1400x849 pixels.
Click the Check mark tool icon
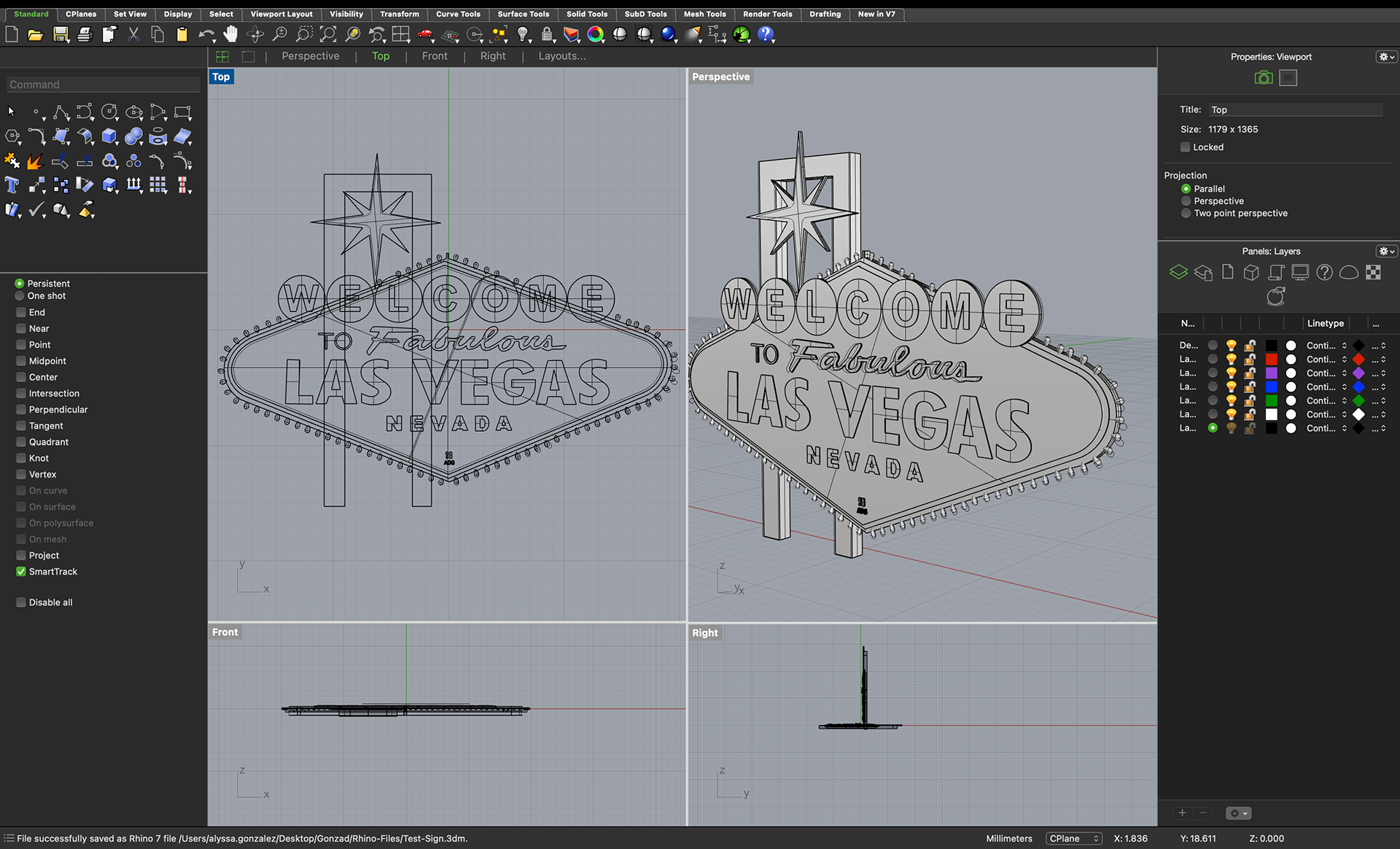coord(36,210)
